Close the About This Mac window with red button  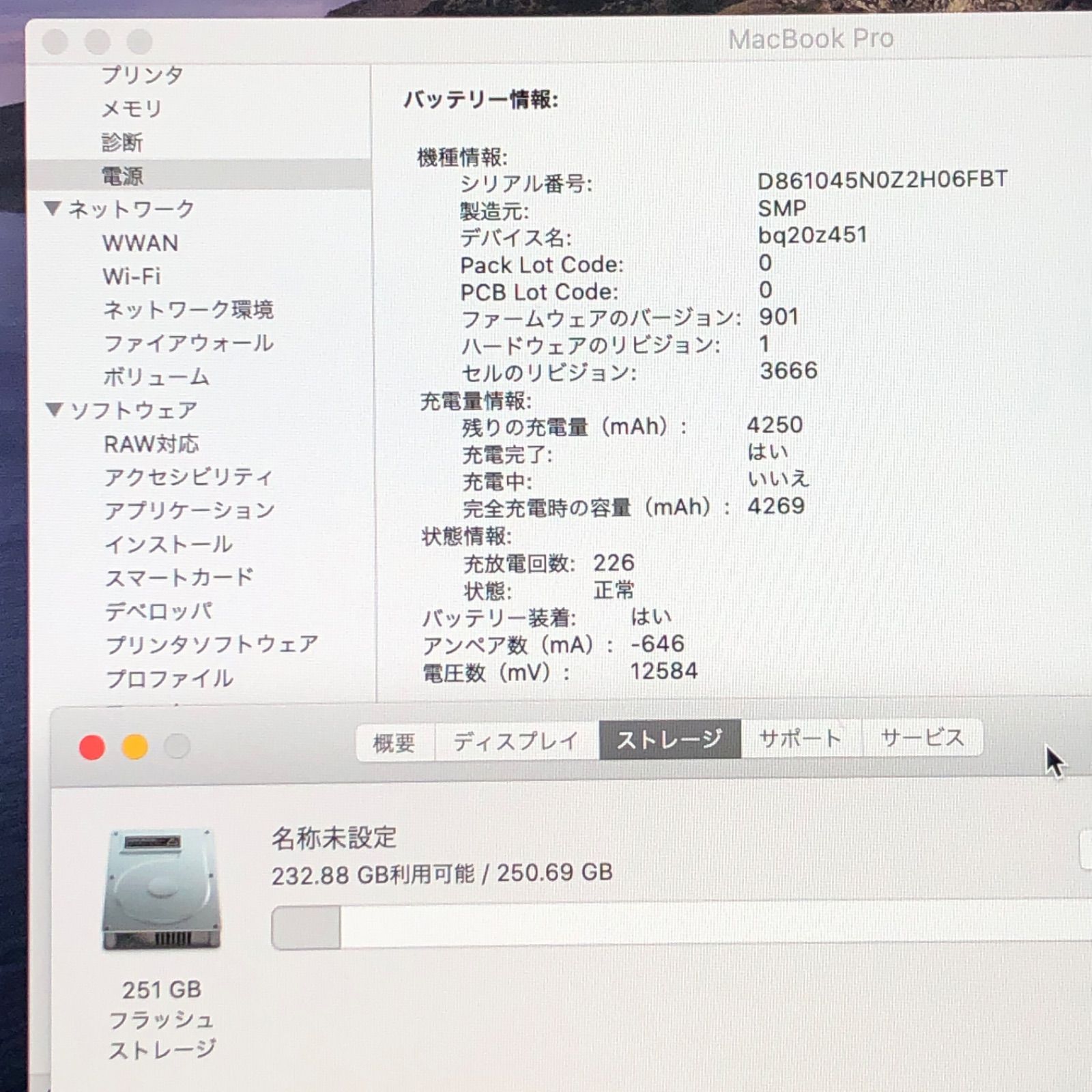tap(92, 747)
